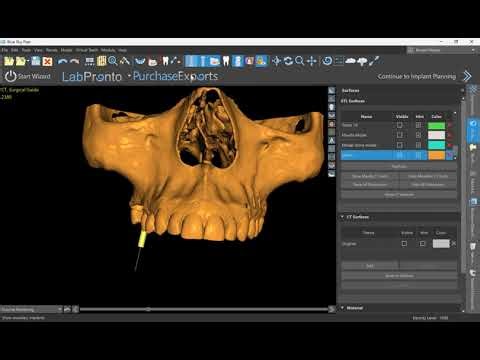Open the File menu
The width and height of the screenshot is (480, 360).
click(4, 50)
